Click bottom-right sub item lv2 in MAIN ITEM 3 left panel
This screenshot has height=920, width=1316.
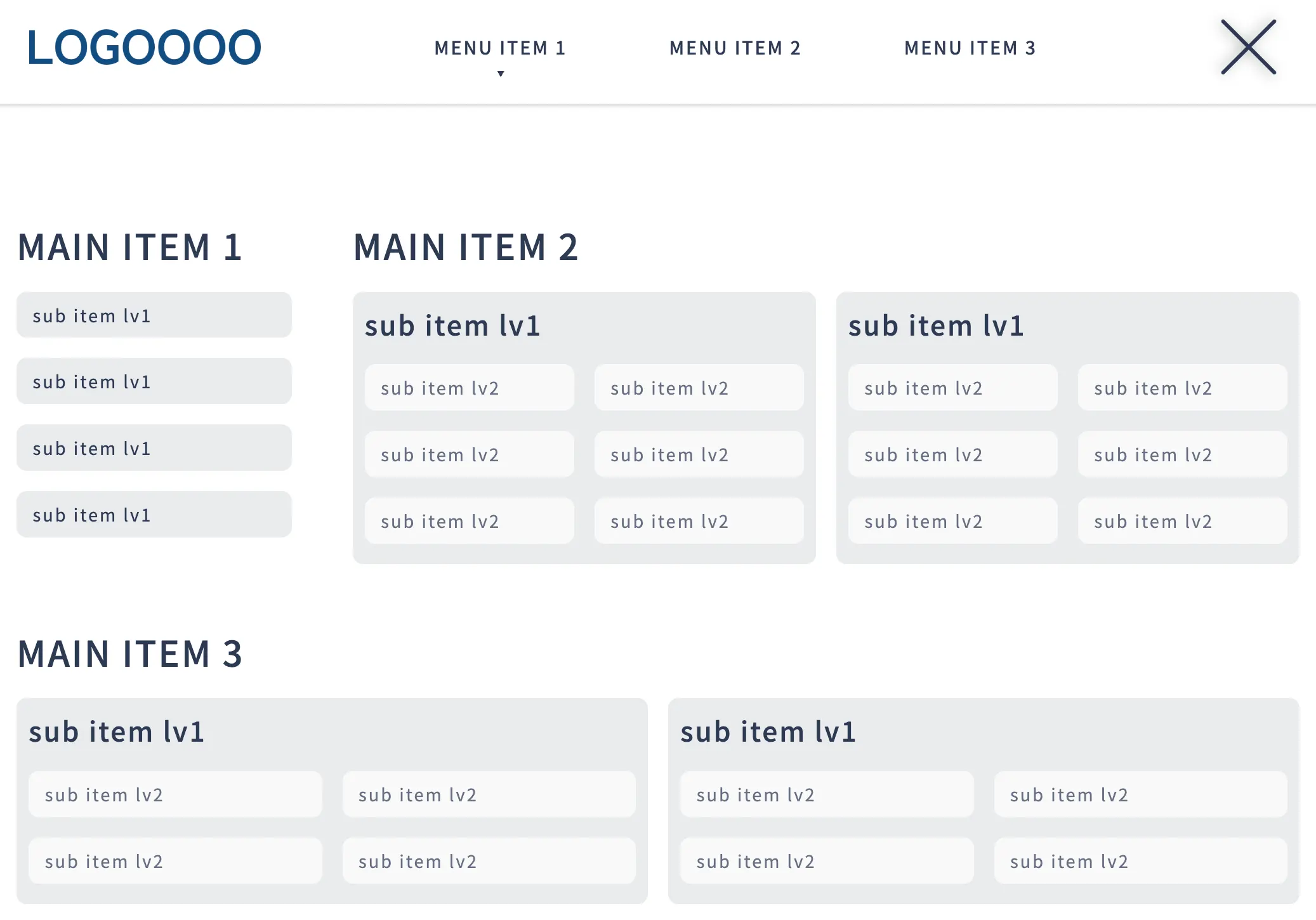point(489,861)
